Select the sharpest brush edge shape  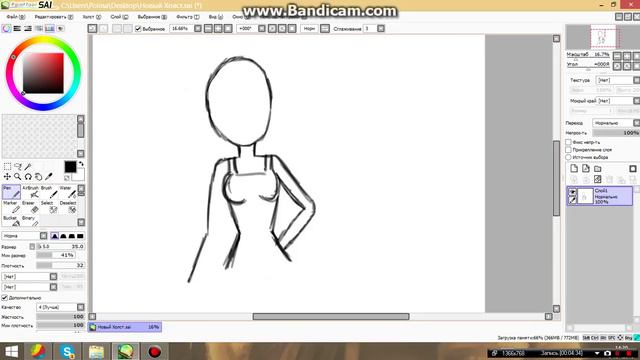click(54, 236)
